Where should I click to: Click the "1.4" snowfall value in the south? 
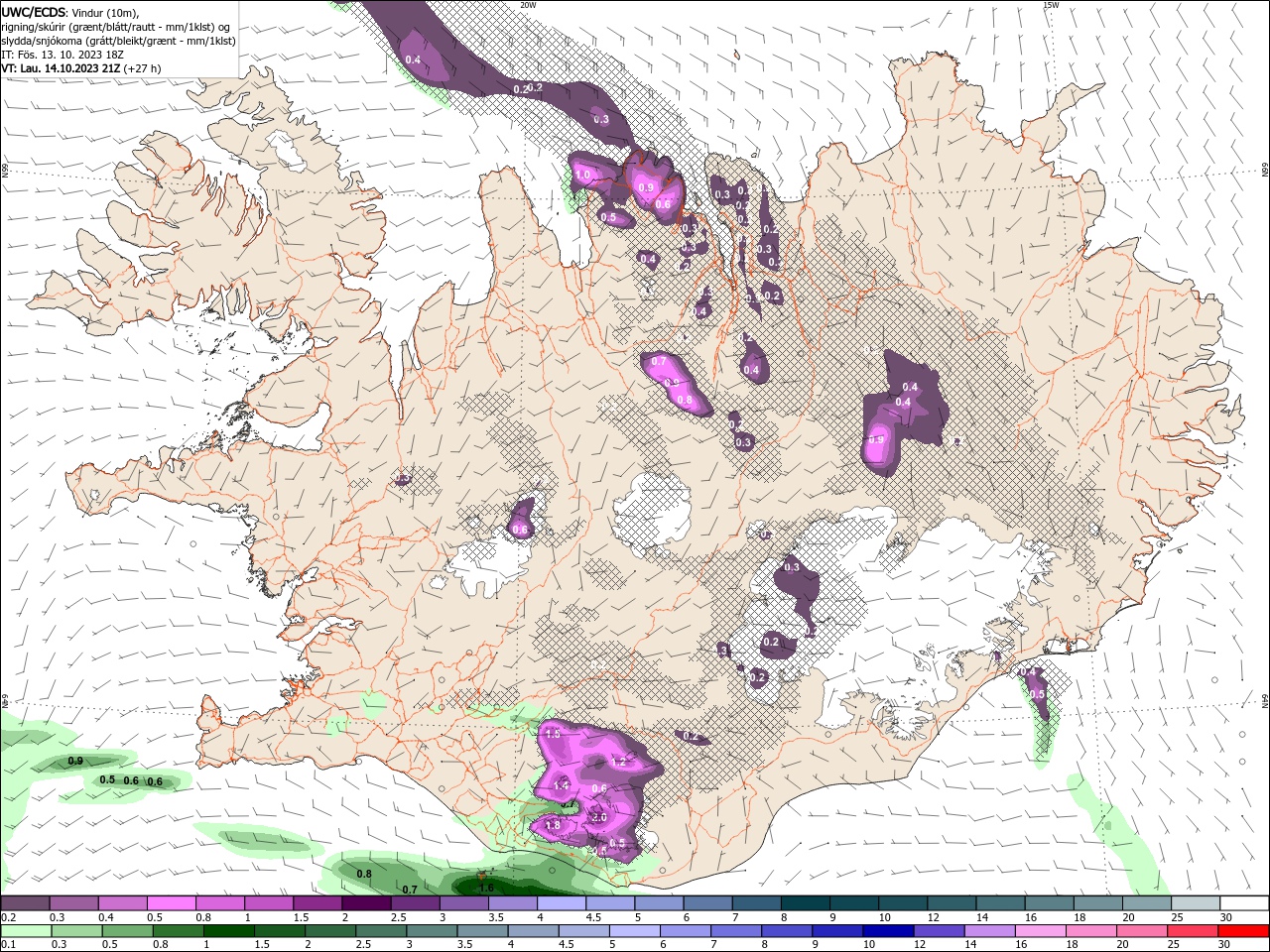coord(561,785)
